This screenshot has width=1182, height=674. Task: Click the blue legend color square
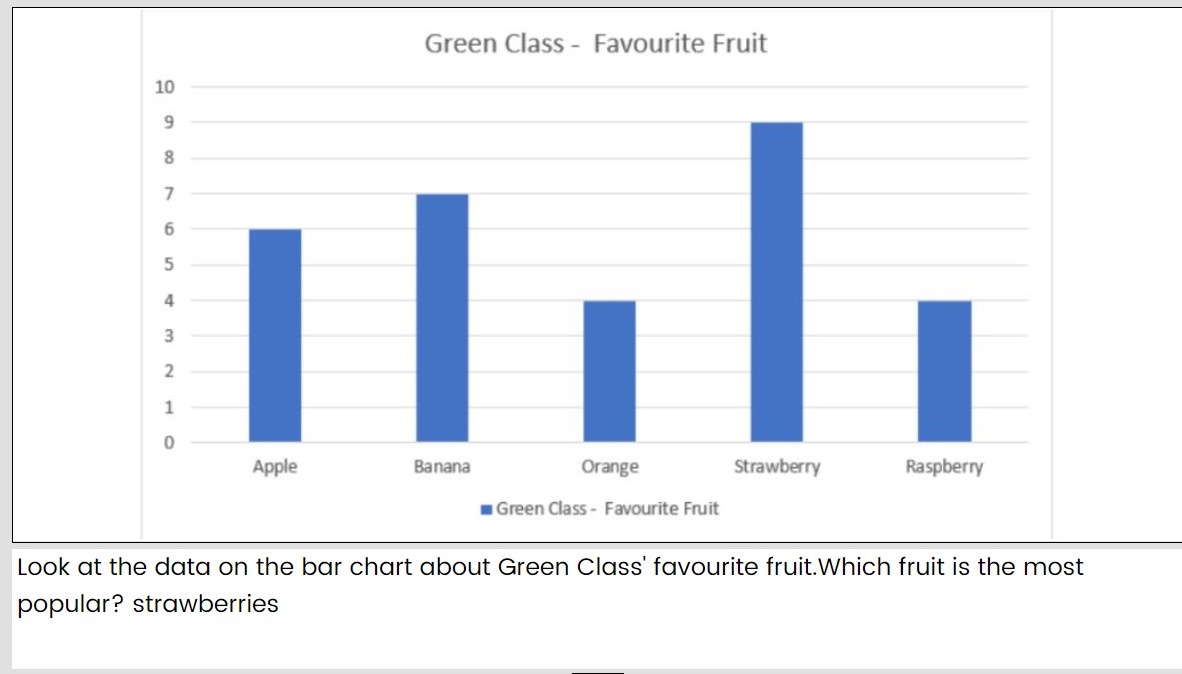tap(486, 510)
